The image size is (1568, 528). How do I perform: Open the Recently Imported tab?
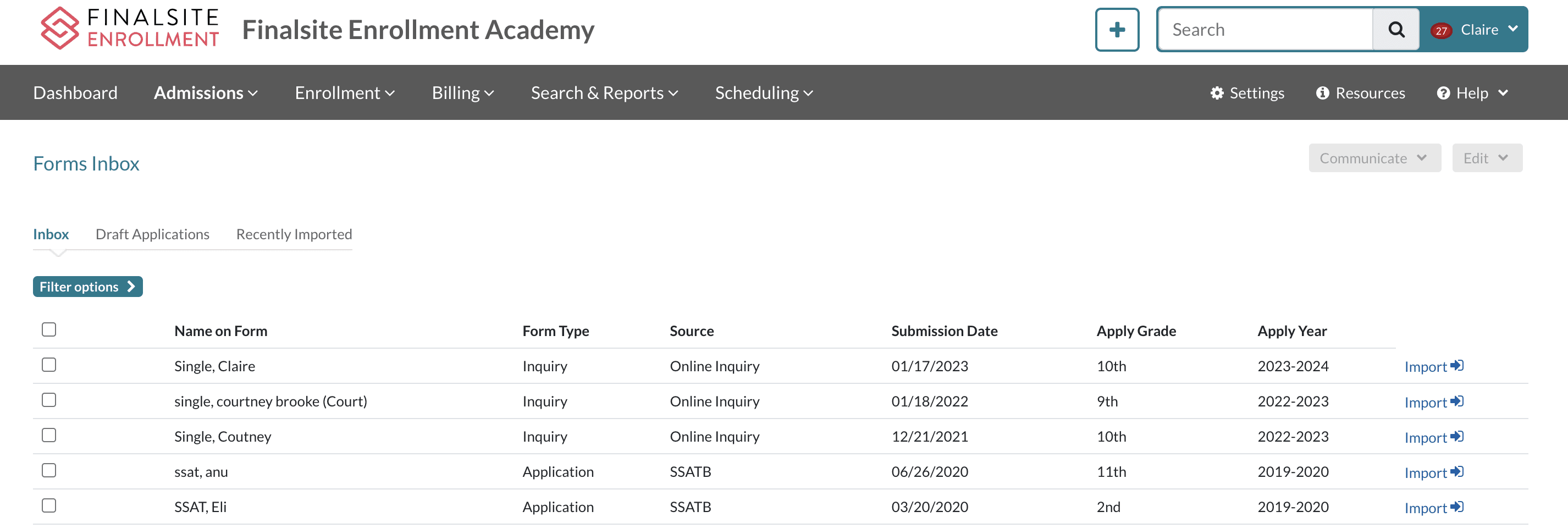[x=294, y=234]
